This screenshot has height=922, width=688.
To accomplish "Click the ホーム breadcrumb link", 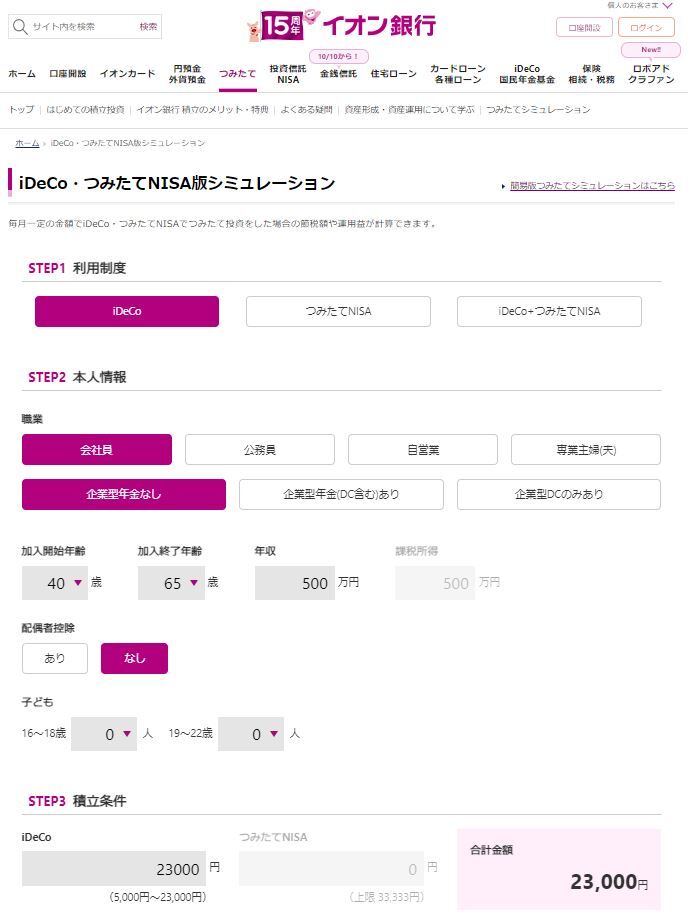I will (x=27, y=143).
